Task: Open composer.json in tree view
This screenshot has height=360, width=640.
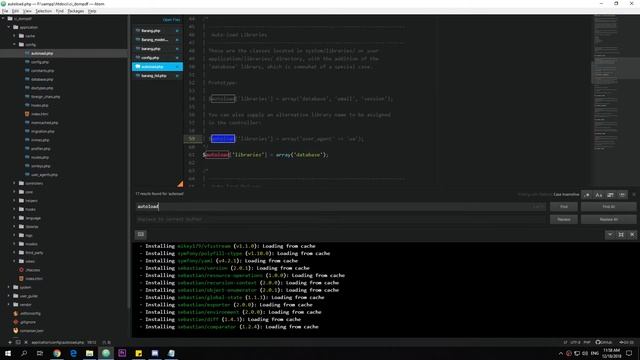Action: point(32,331)
